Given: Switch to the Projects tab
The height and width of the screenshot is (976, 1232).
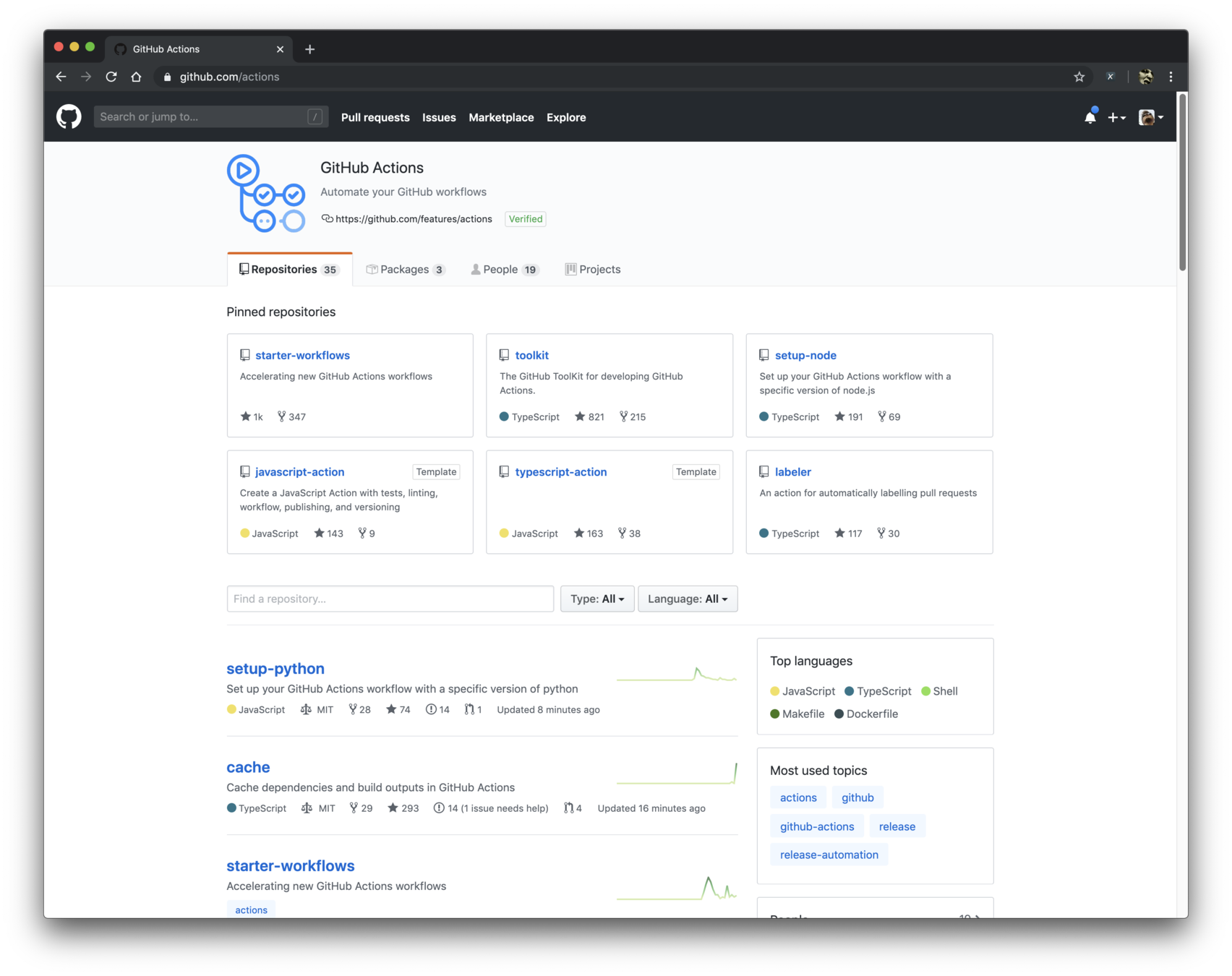Looking at the screenshot, I should tap(593, 269).
